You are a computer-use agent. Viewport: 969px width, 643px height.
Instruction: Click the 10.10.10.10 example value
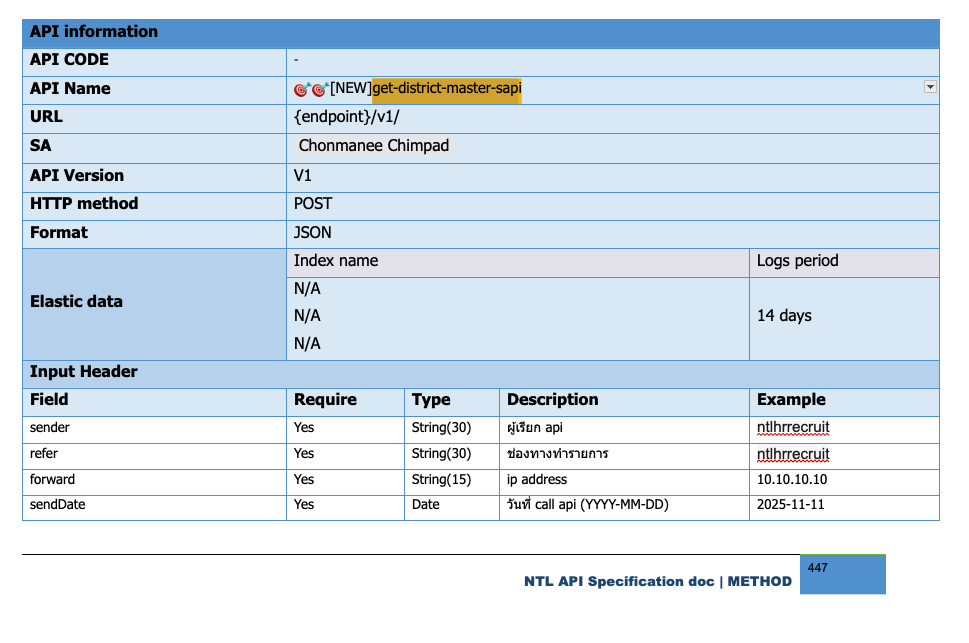(792, 480)
